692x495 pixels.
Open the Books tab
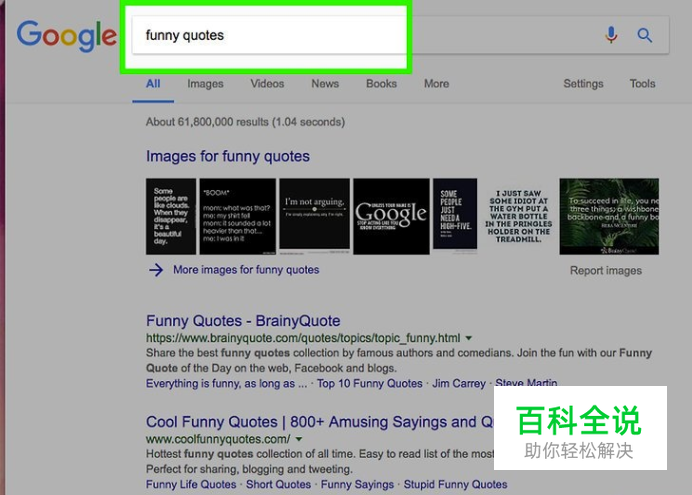click(x=381, y=83)
